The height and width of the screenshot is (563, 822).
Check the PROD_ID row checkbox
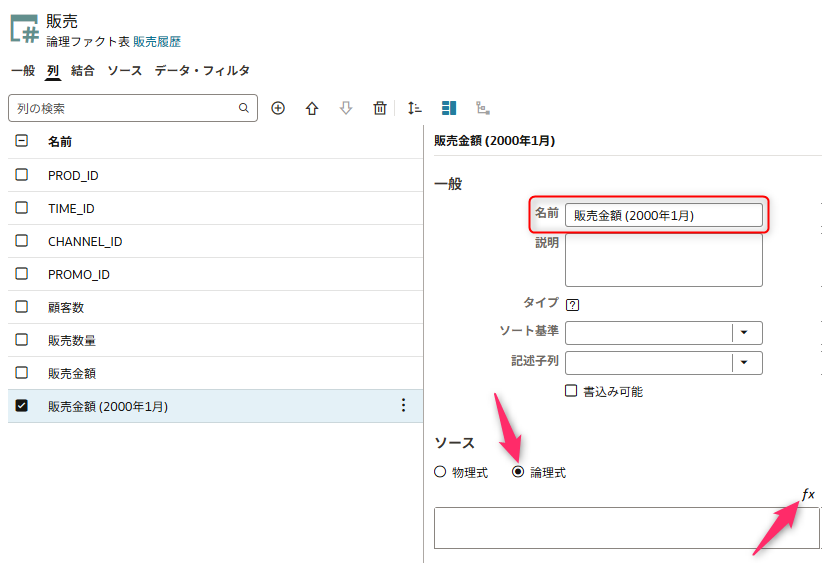(21, 175)
